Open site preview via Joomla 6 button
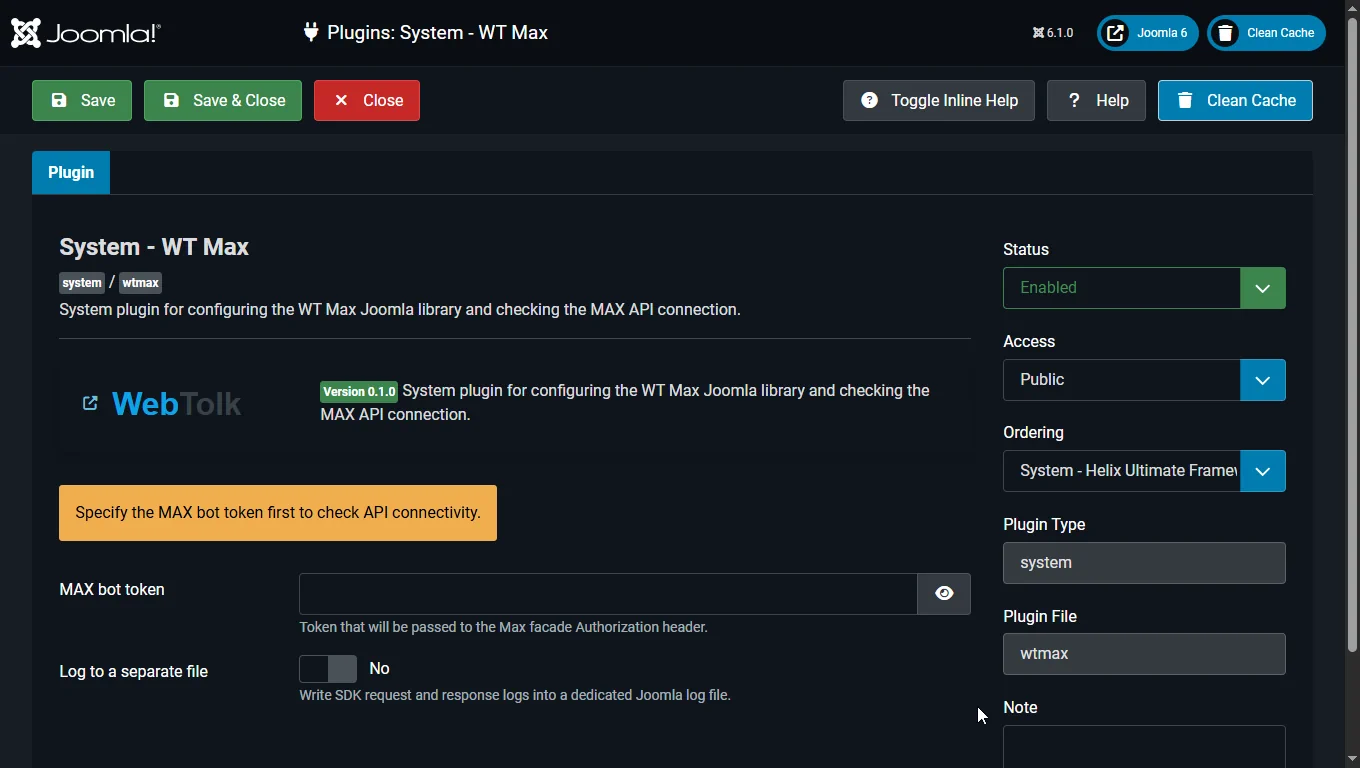The image size is (1360, 768). tap(1147, 33)
